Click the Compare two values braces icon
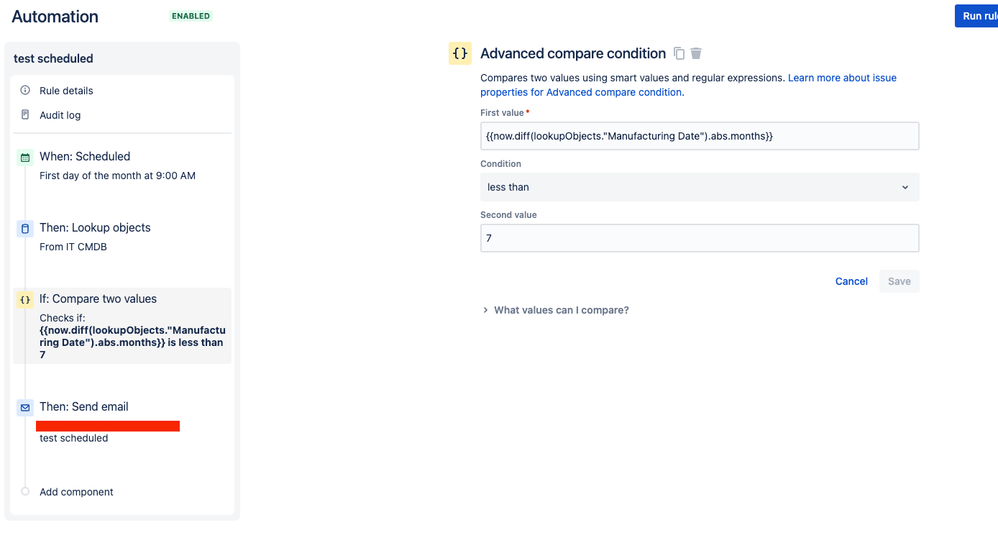The height and width of the screenshot is (556, 998). [25, 299]
